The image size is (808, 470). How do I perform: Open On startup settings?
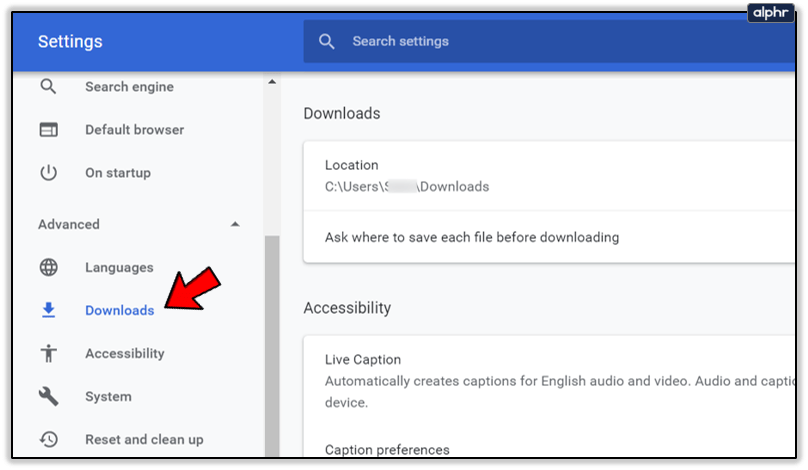(118, 173)
